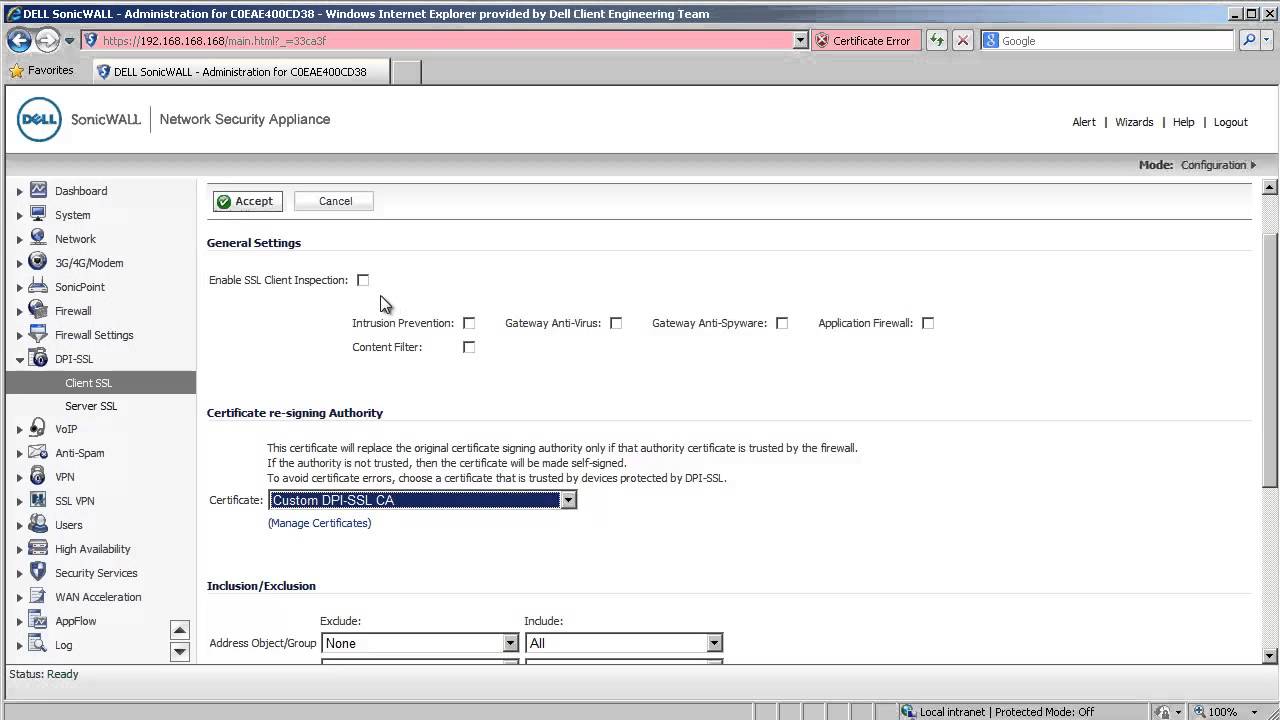Click the High Availability icon
This screenshot has width=1280, height=720.
click(x=38, y=548)
